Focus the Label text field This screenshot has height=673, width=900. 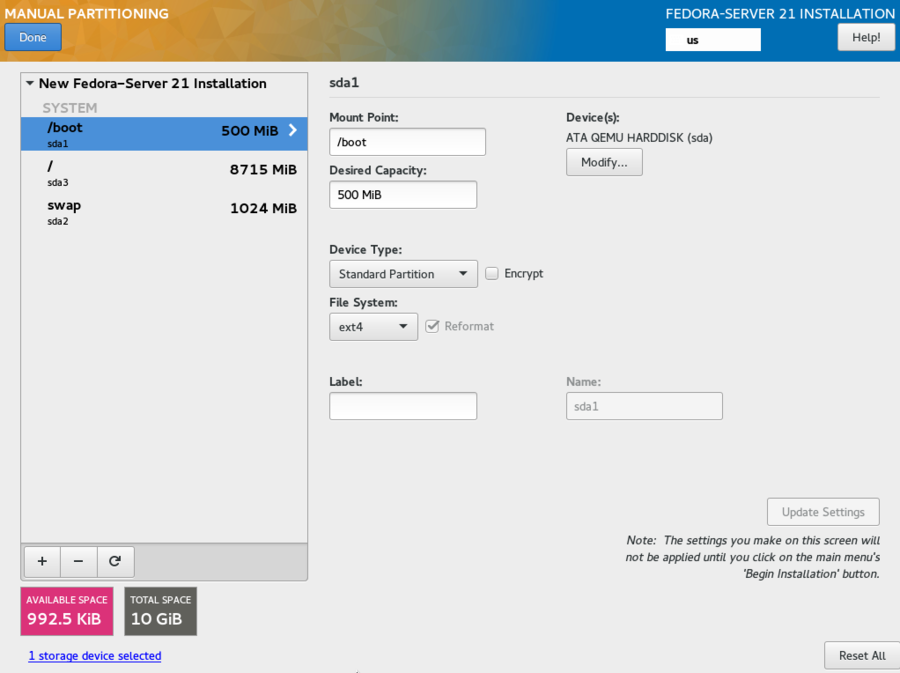[x=402, y=406]
